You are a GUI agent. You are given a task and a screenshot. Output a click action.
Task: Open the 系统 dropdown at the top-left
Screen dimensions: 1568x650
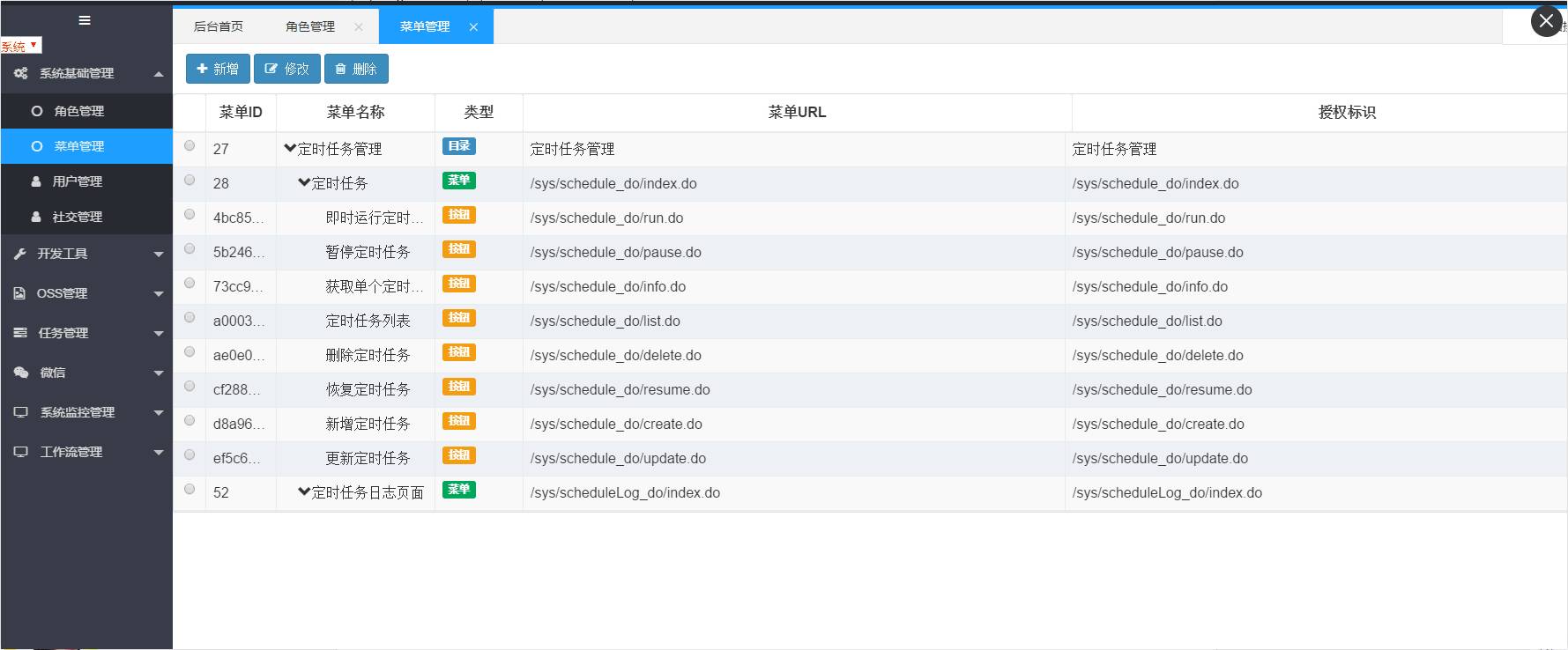[20, 46]
